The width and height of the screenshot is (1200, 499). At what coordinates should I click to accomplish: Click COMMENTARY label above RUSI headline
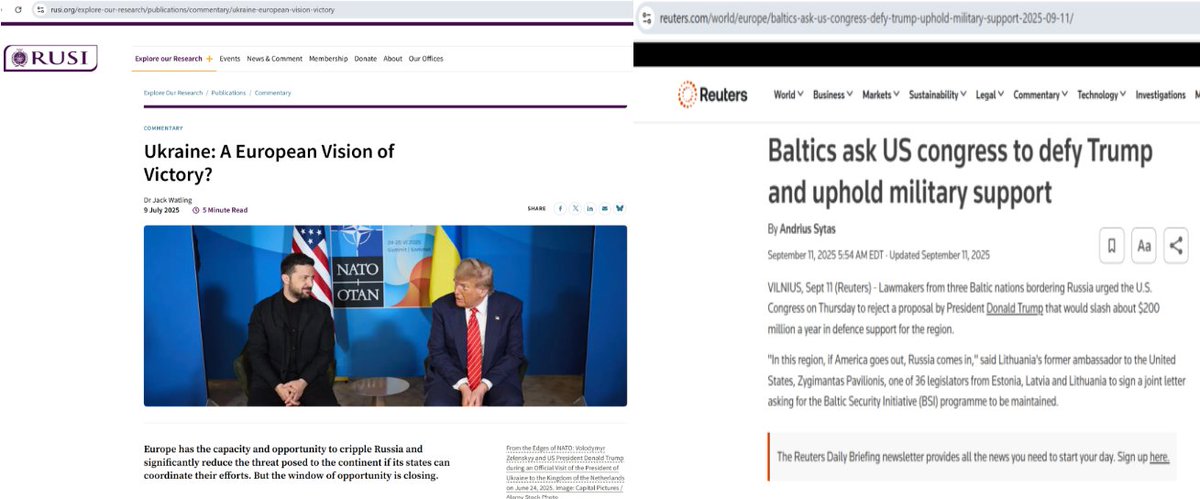[164, 128]
